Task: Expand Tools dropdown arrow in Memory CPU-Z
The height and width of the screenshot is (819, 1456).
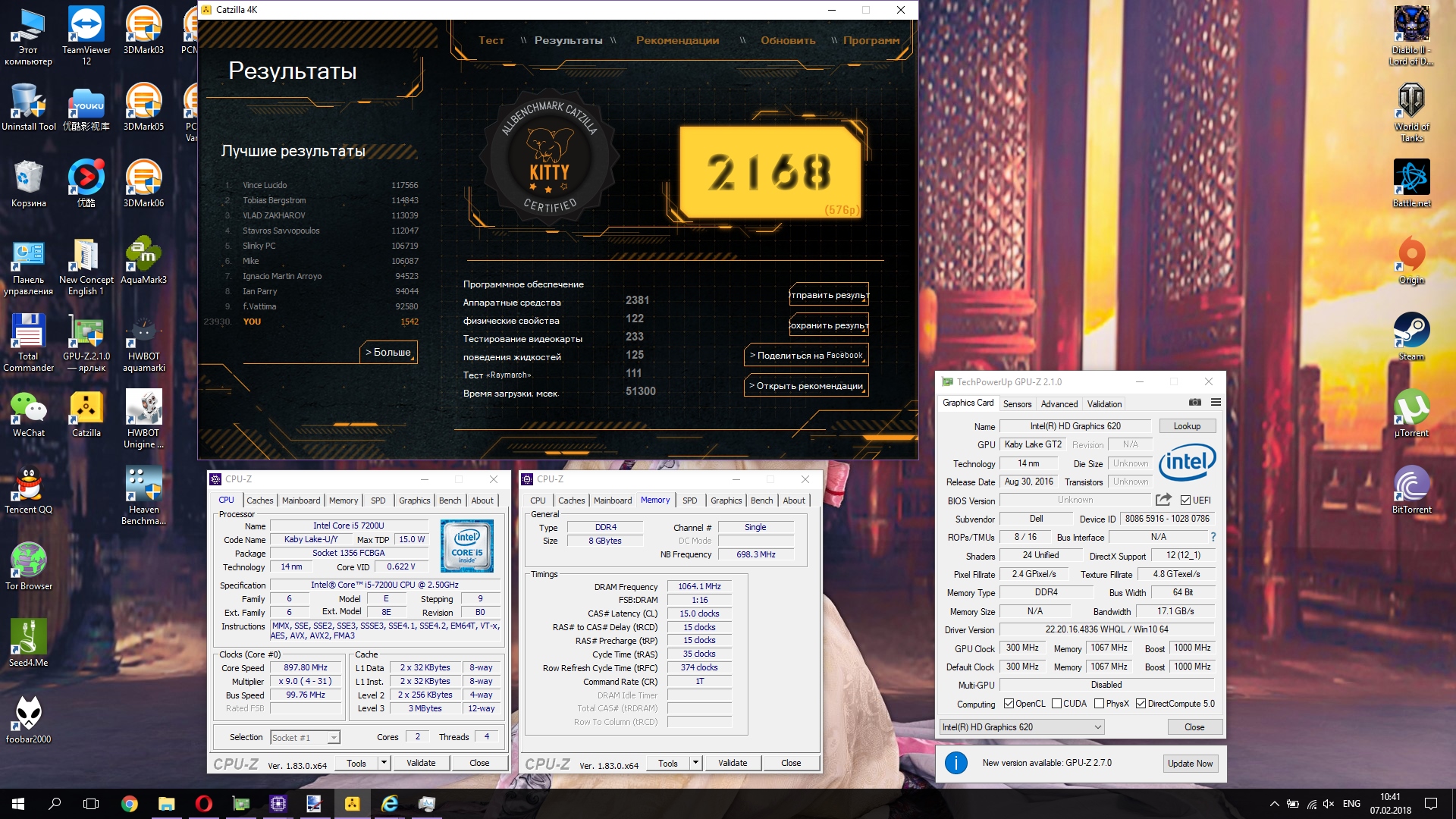Action: pos(695,763)
